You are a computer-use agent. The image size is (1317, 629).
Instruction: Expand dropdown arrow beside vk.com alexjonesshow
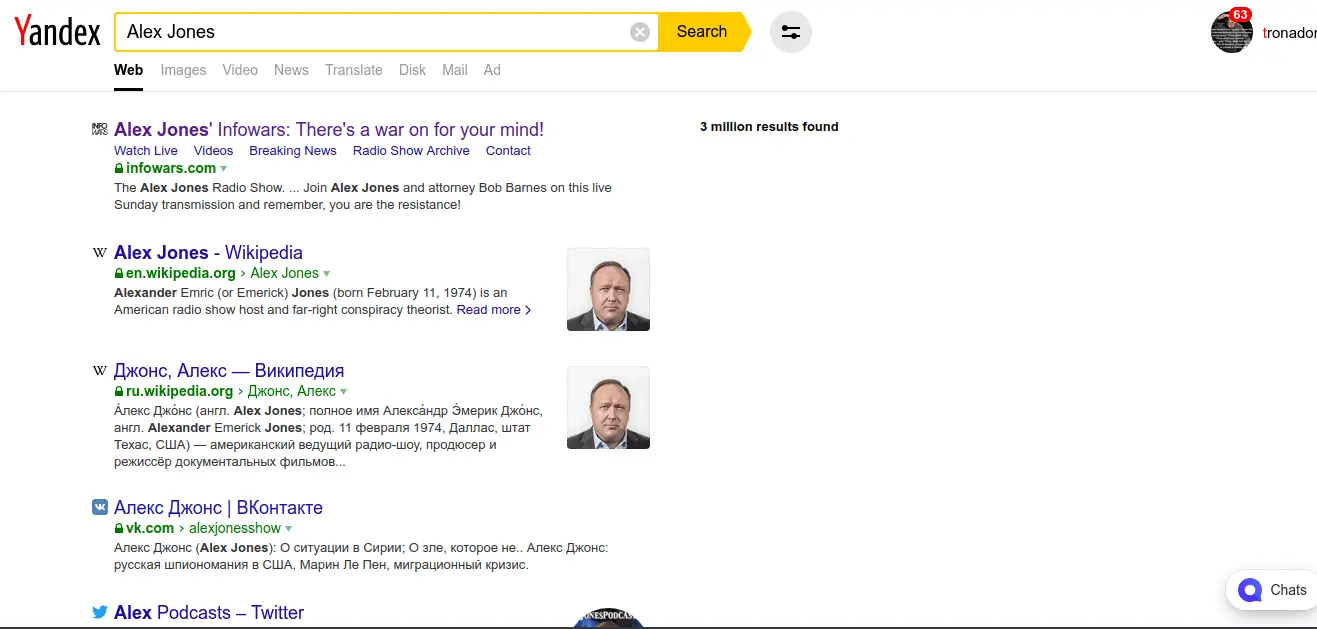pyautogui.click(x=289, y=529)
